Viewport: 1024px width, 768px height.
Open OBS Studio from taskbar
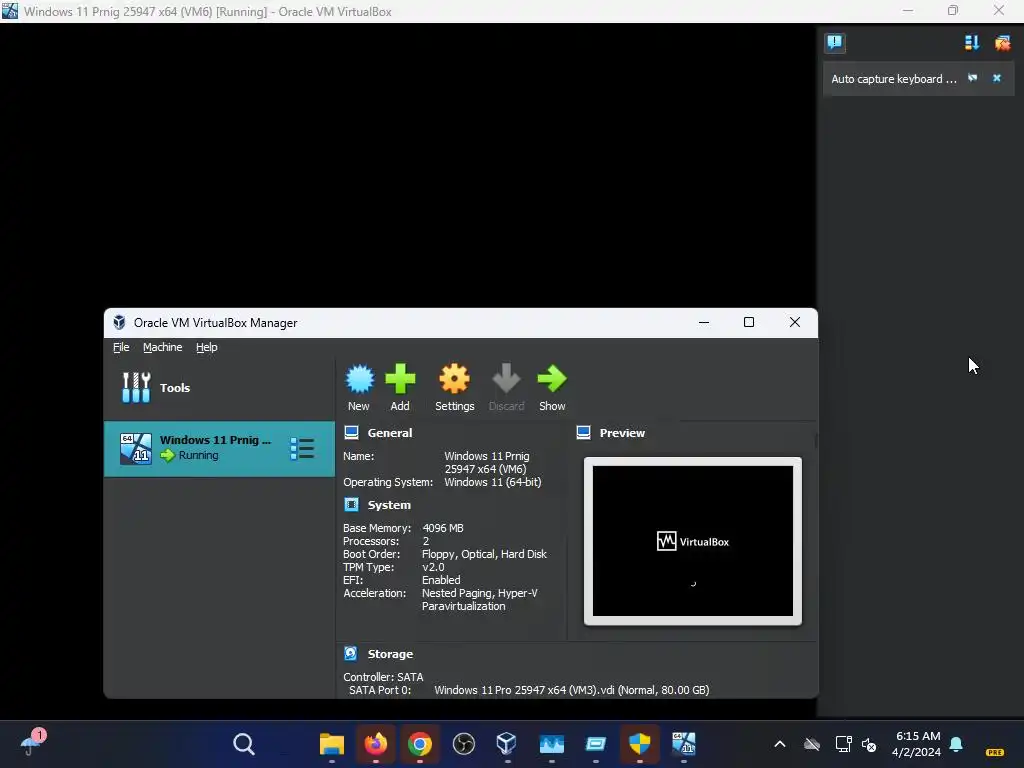click(464, 744)
